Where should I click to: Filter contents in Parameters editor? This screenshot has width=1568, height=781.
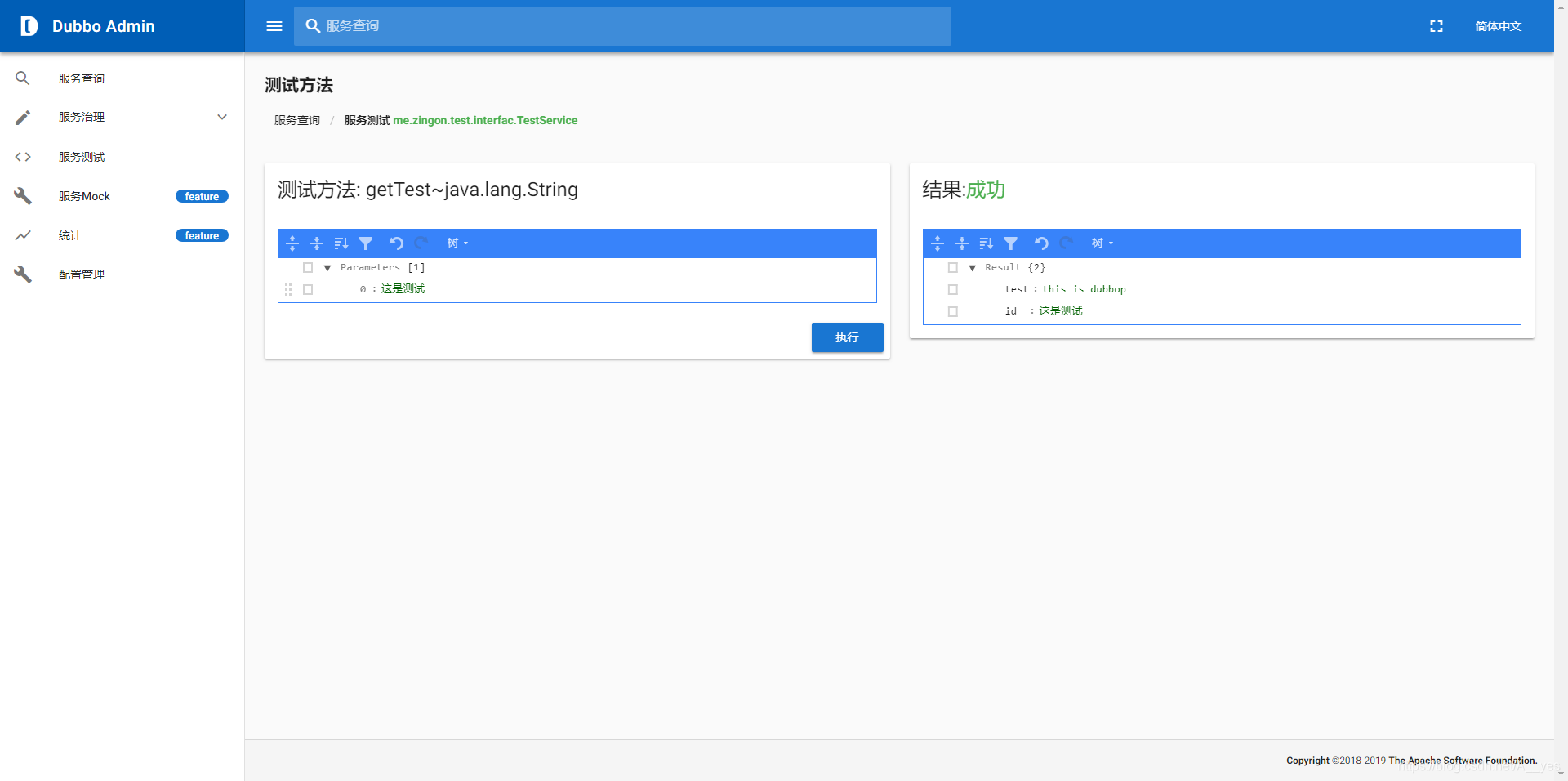(x=366, y=243)
